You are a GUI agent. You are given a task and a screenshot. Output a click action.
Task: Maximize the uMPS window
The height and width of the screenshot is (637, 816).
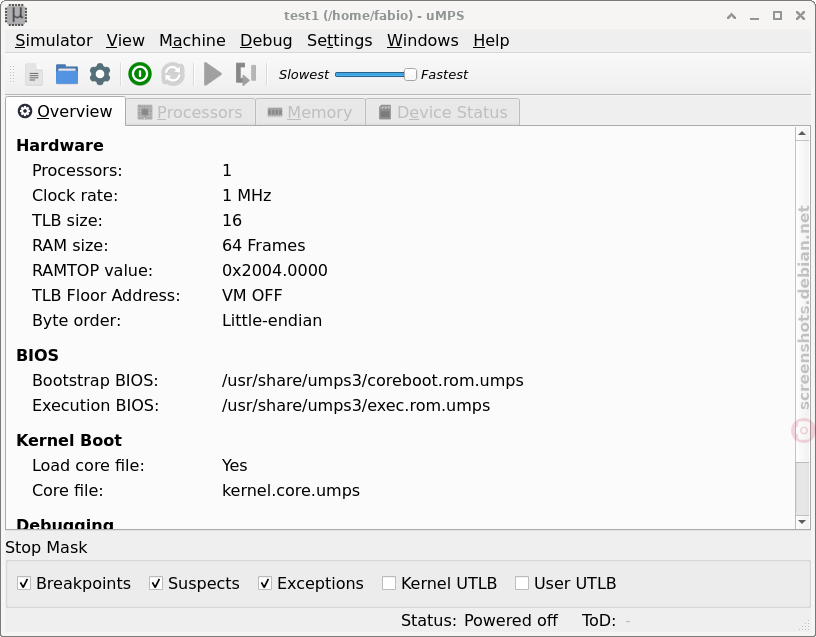coord(777,16)
